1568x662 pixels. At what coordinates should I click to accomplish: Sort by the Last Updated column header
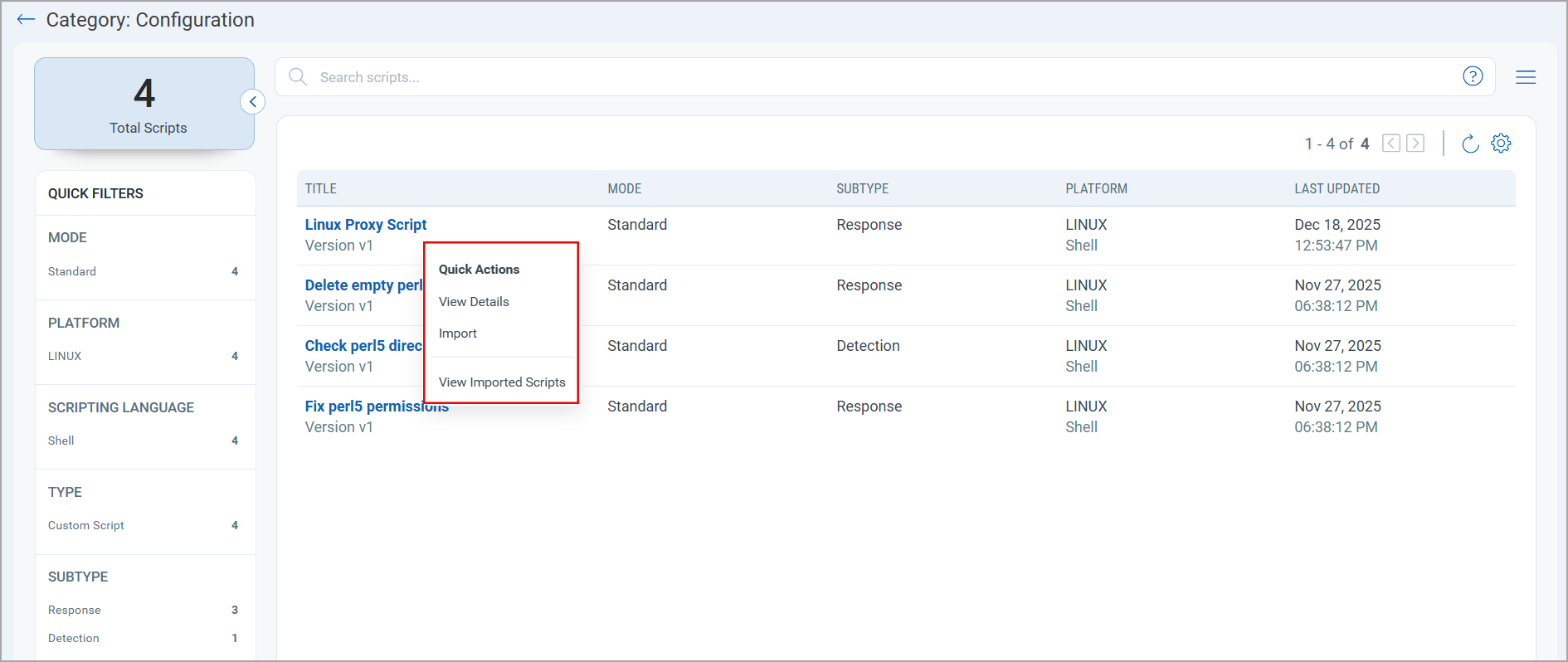pyautogui.click(x=1337, y=189)
